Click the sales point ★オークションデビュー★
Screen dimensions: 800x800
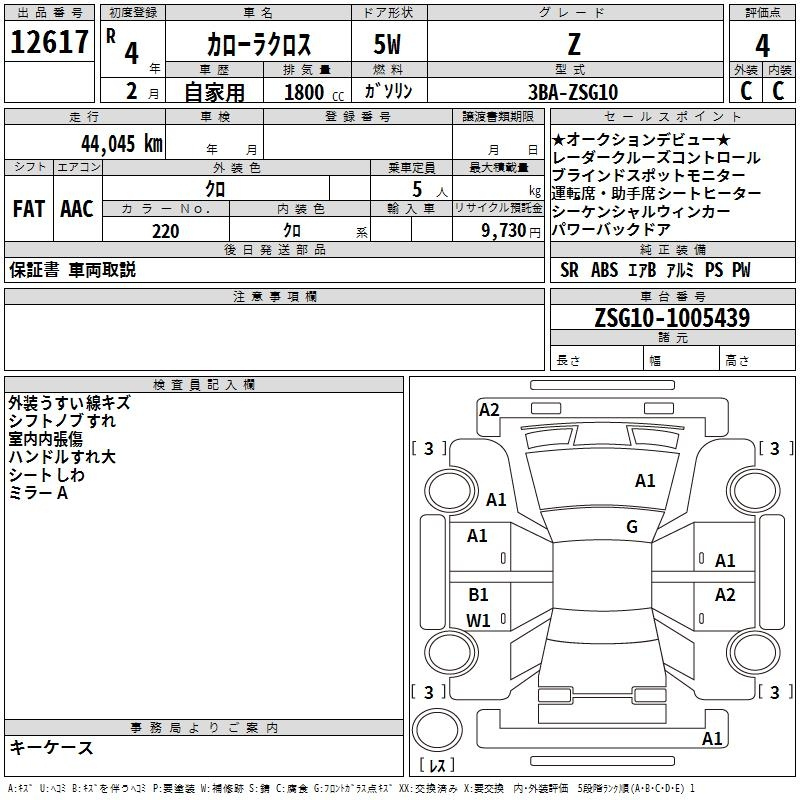tap(641, 140)
